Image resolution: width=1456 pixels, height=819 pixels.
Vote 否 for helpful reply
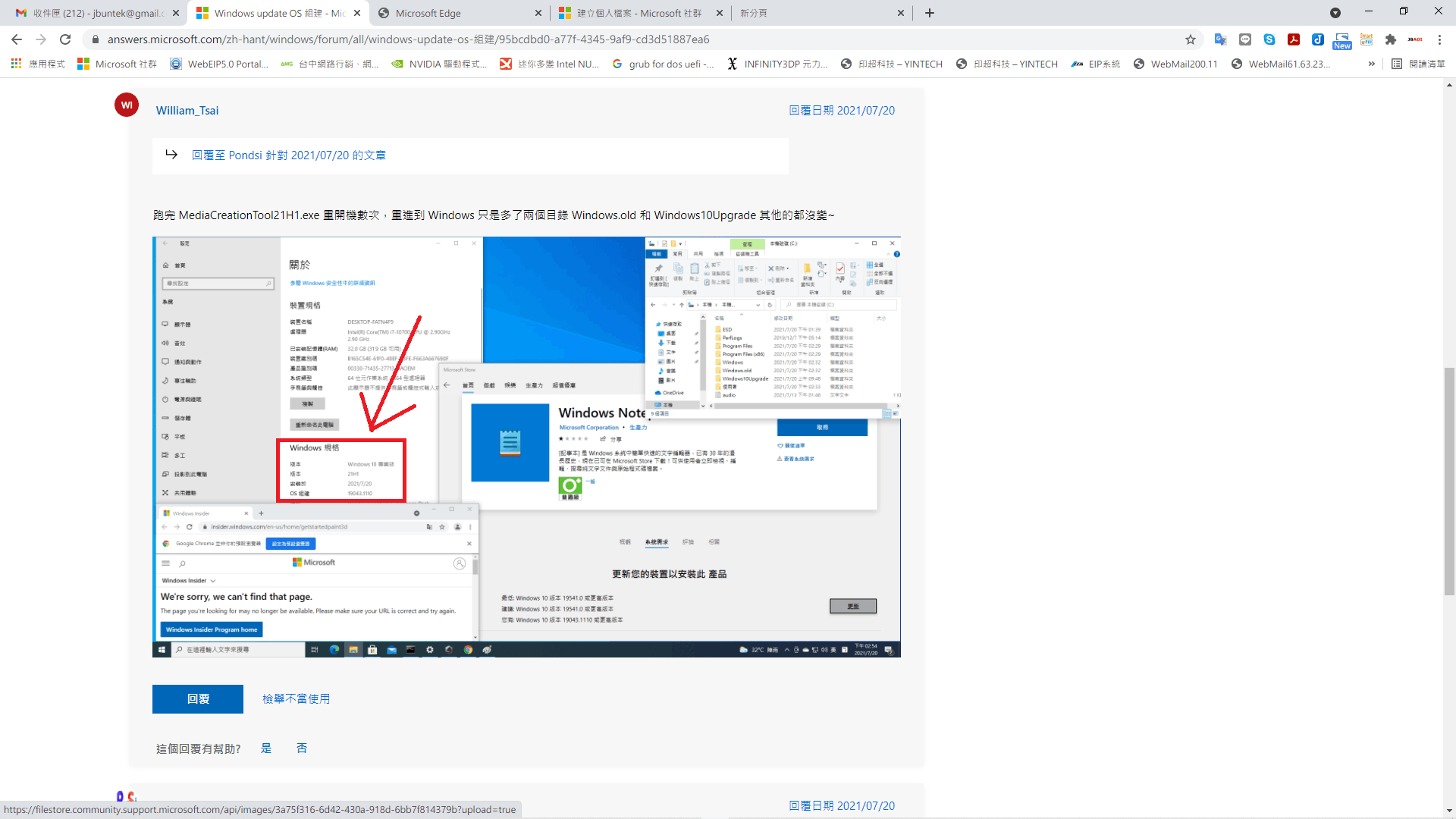(x=302, y=748)
